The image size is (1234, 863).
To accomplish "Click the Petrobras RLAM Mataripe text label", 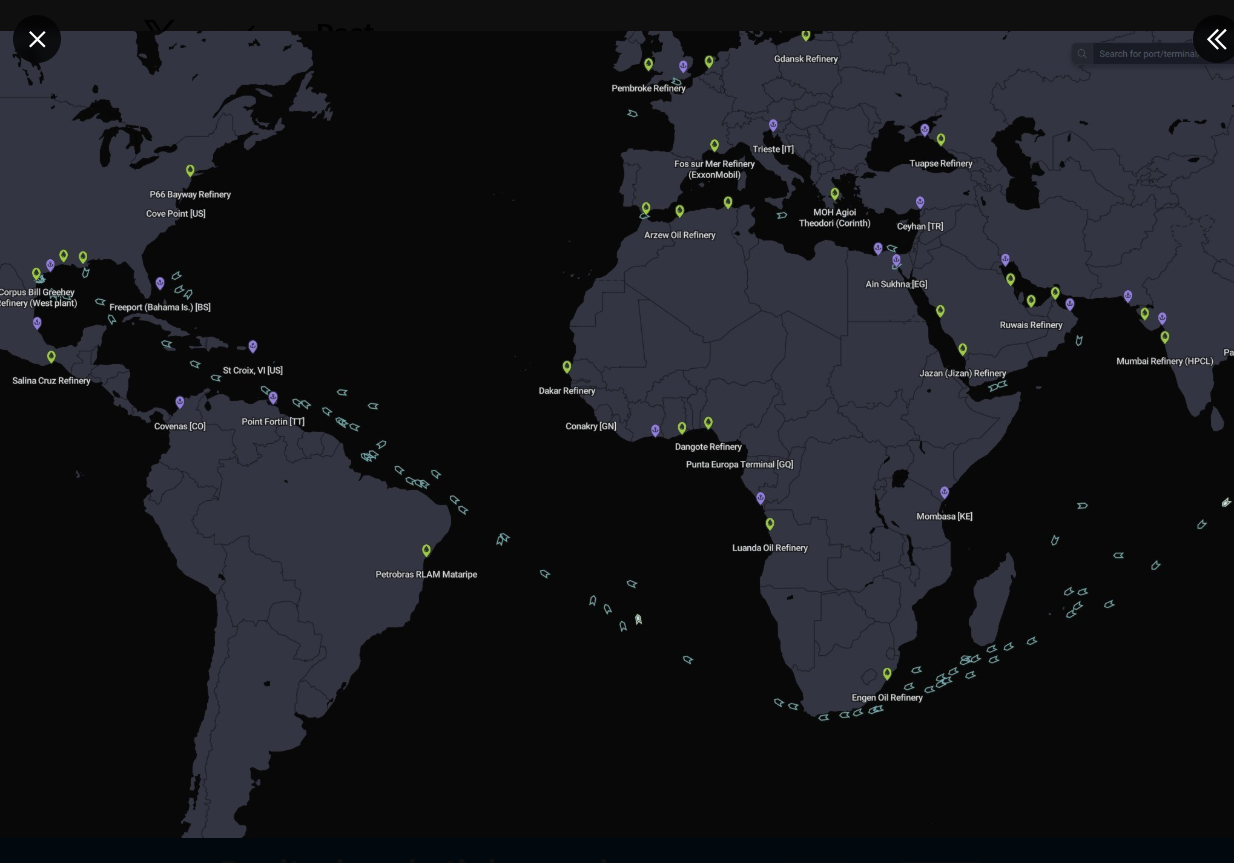I will click(x=426, y=575).
